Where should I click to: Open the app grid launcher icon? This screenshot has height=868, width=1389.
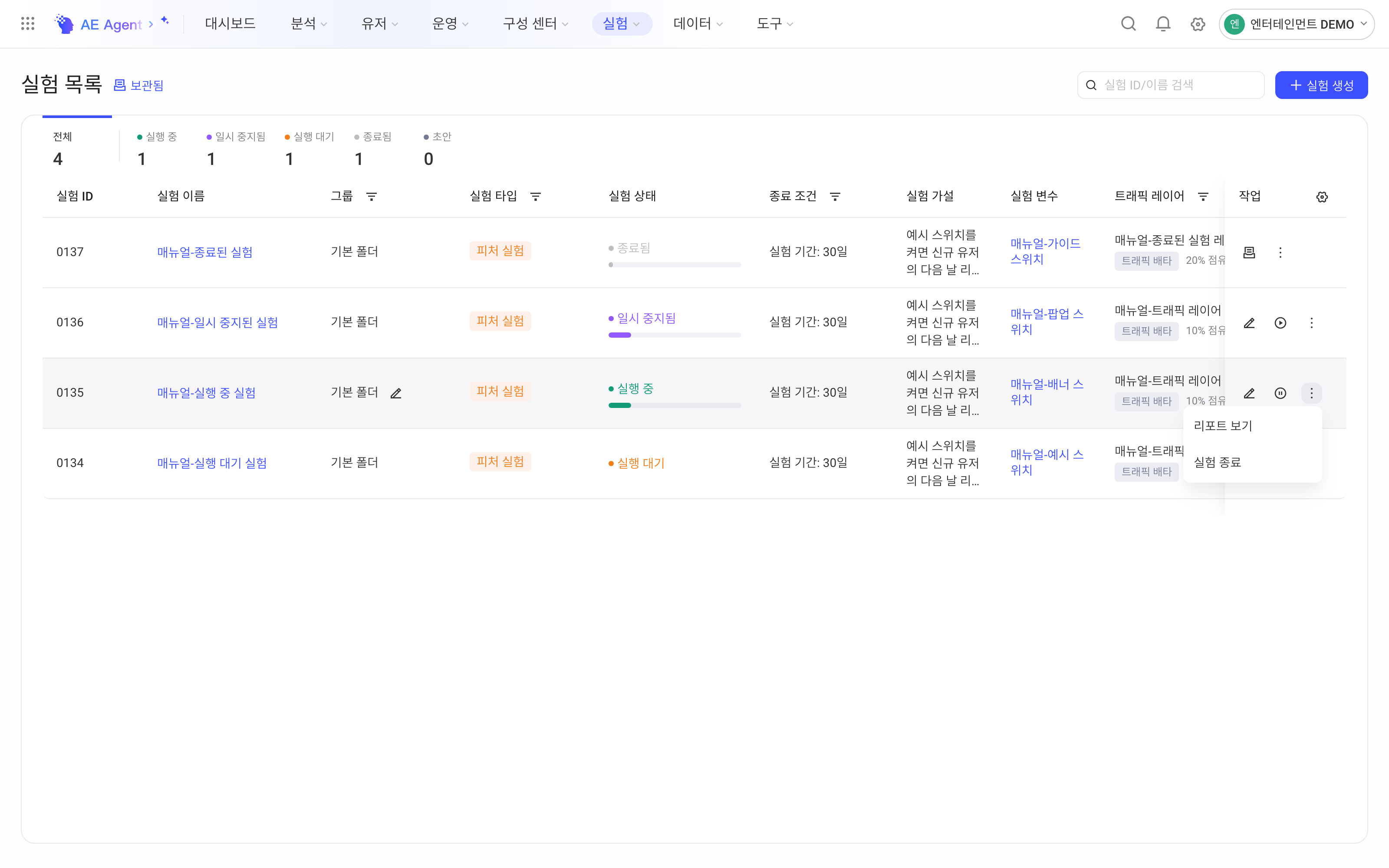click(x=27, y=23)
